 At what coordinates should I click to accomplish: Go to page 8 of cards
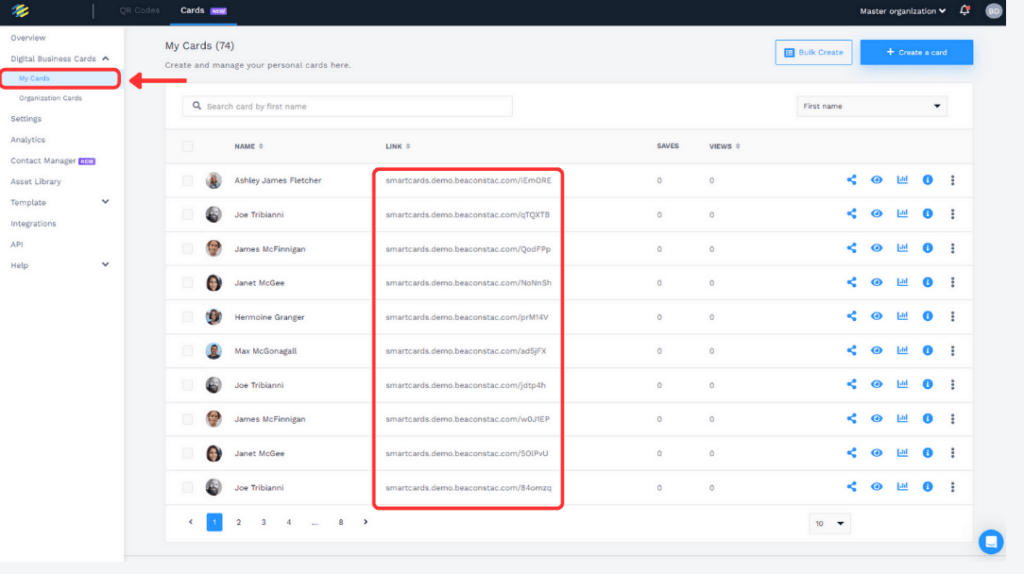[x=340, y=522]
